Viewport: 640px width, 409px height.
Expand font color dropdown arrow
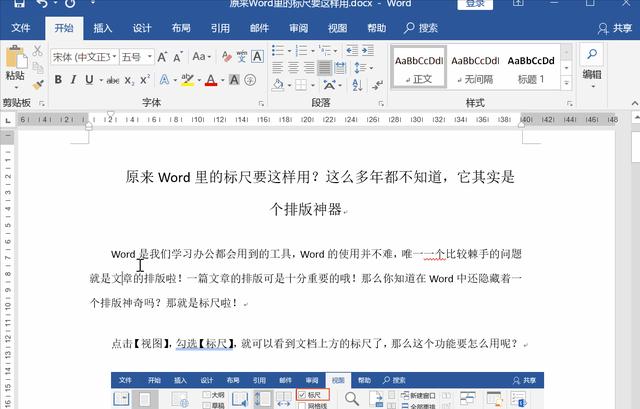tap(222, 80)
